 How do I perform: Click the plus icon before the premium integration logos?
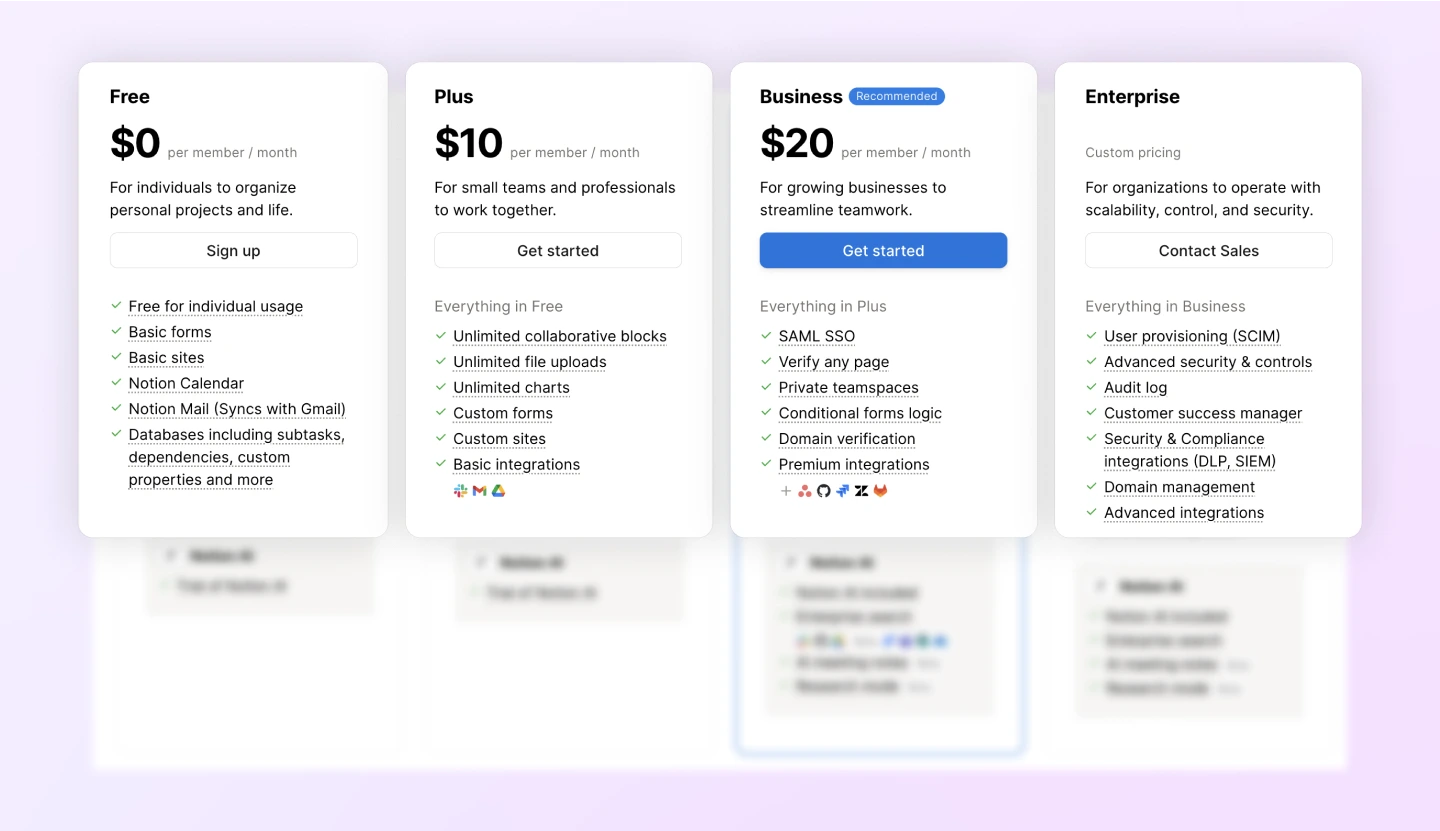[x=786, y=490]
